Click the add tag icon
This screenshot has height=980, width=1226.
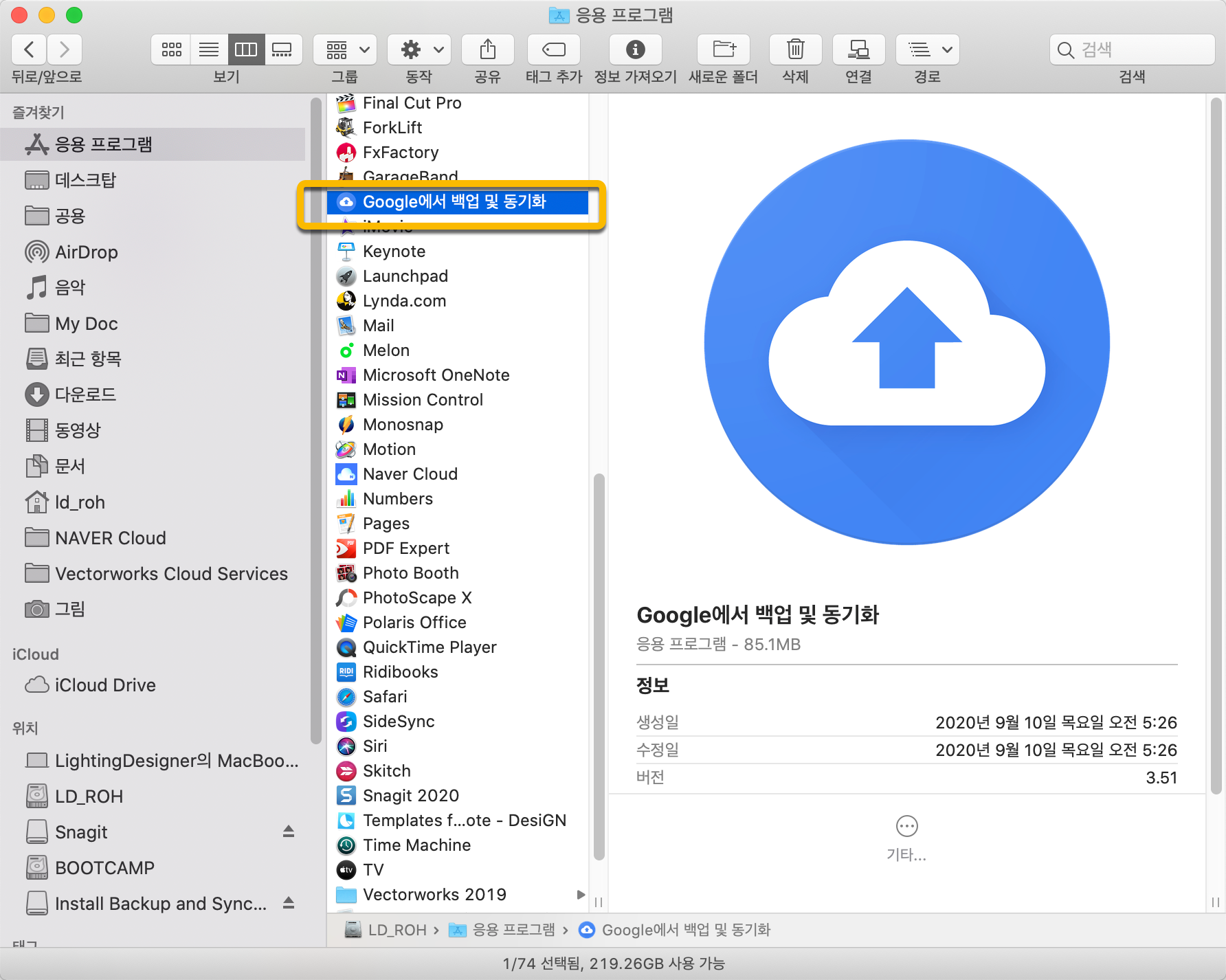[554, 49]
